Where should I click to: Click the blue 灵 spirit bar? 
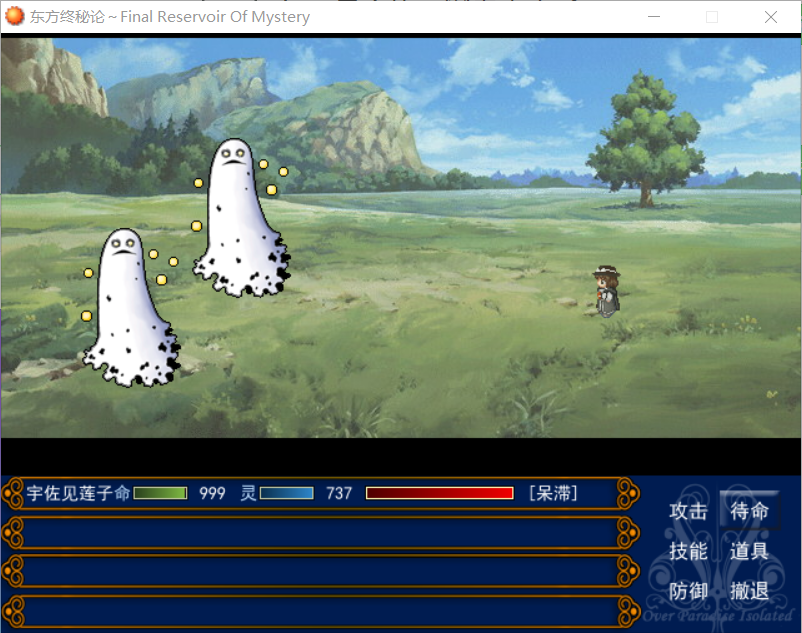286,493
